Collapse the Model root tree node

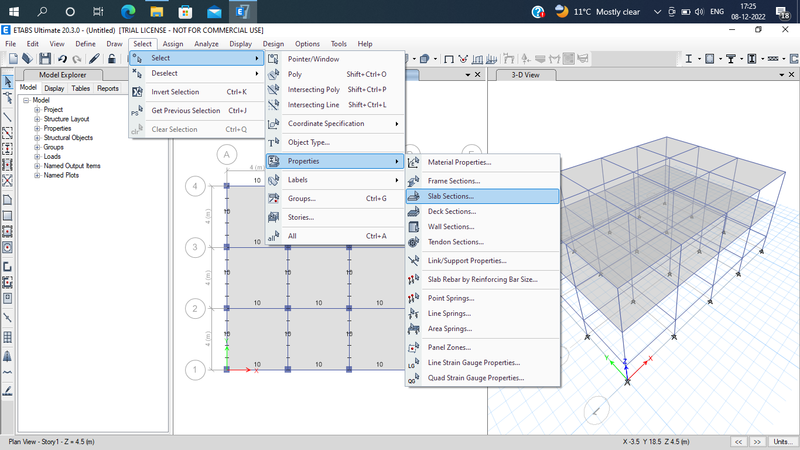tap(26, 101)
